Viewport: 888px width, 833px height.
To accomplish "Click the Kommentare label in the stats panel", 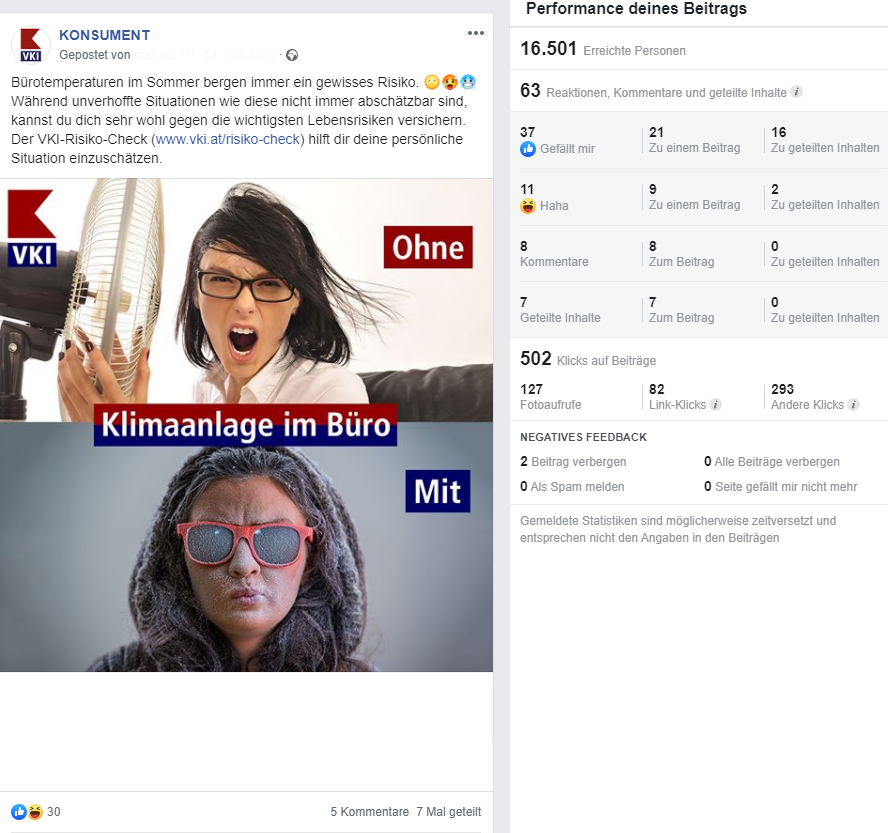I will 554,262.
